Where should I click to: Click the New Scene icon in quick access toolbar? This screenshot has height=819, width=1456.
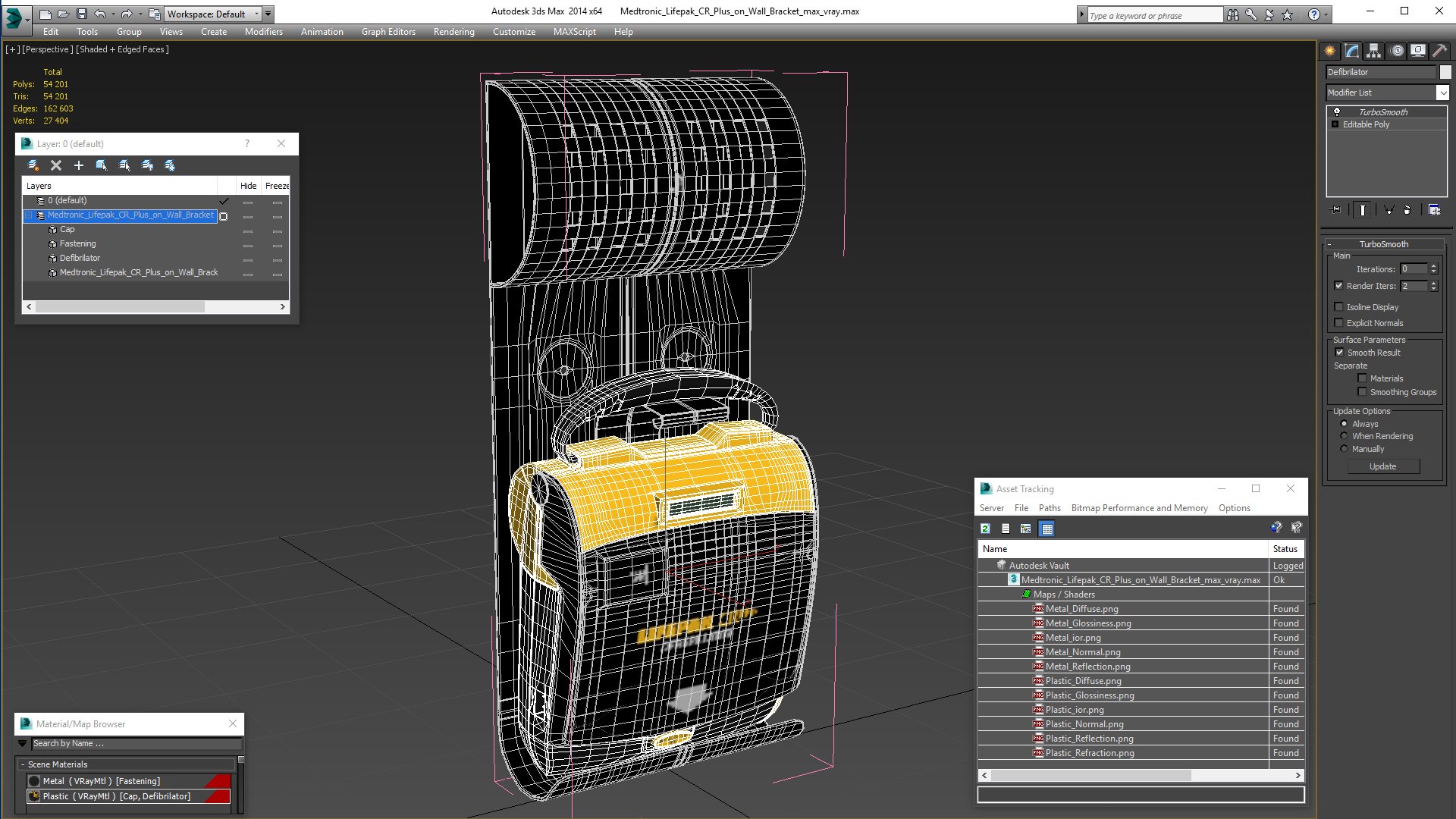(x=45, y=14)
